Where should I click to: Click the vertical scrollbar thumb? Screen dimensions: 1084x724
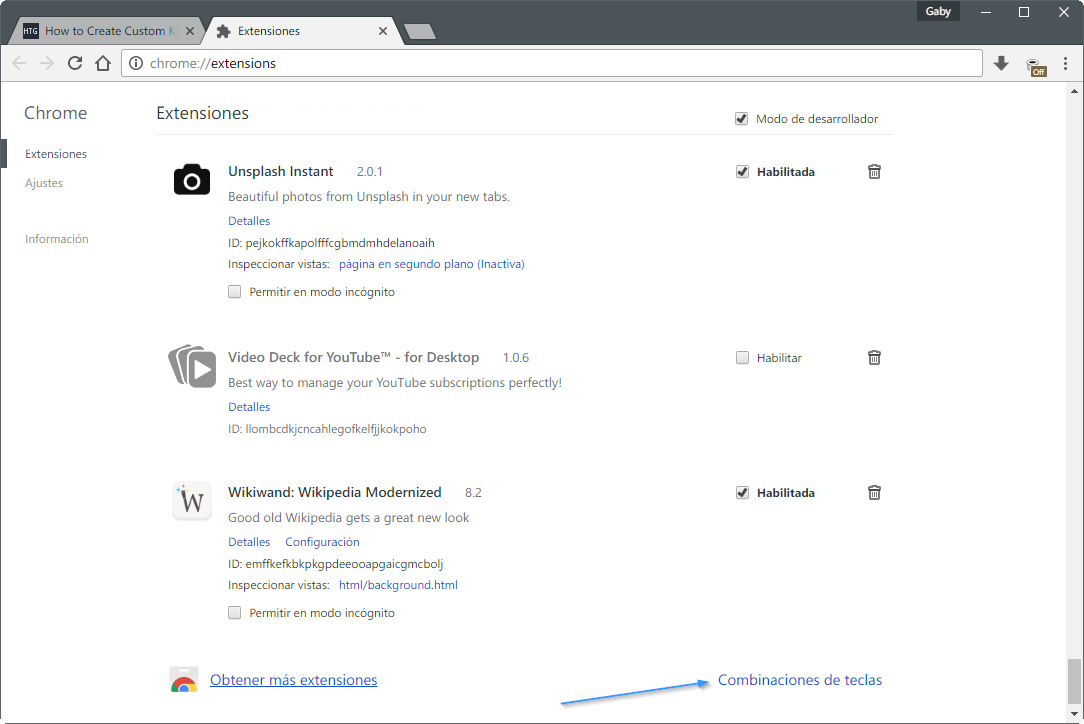click(1074, 680)
